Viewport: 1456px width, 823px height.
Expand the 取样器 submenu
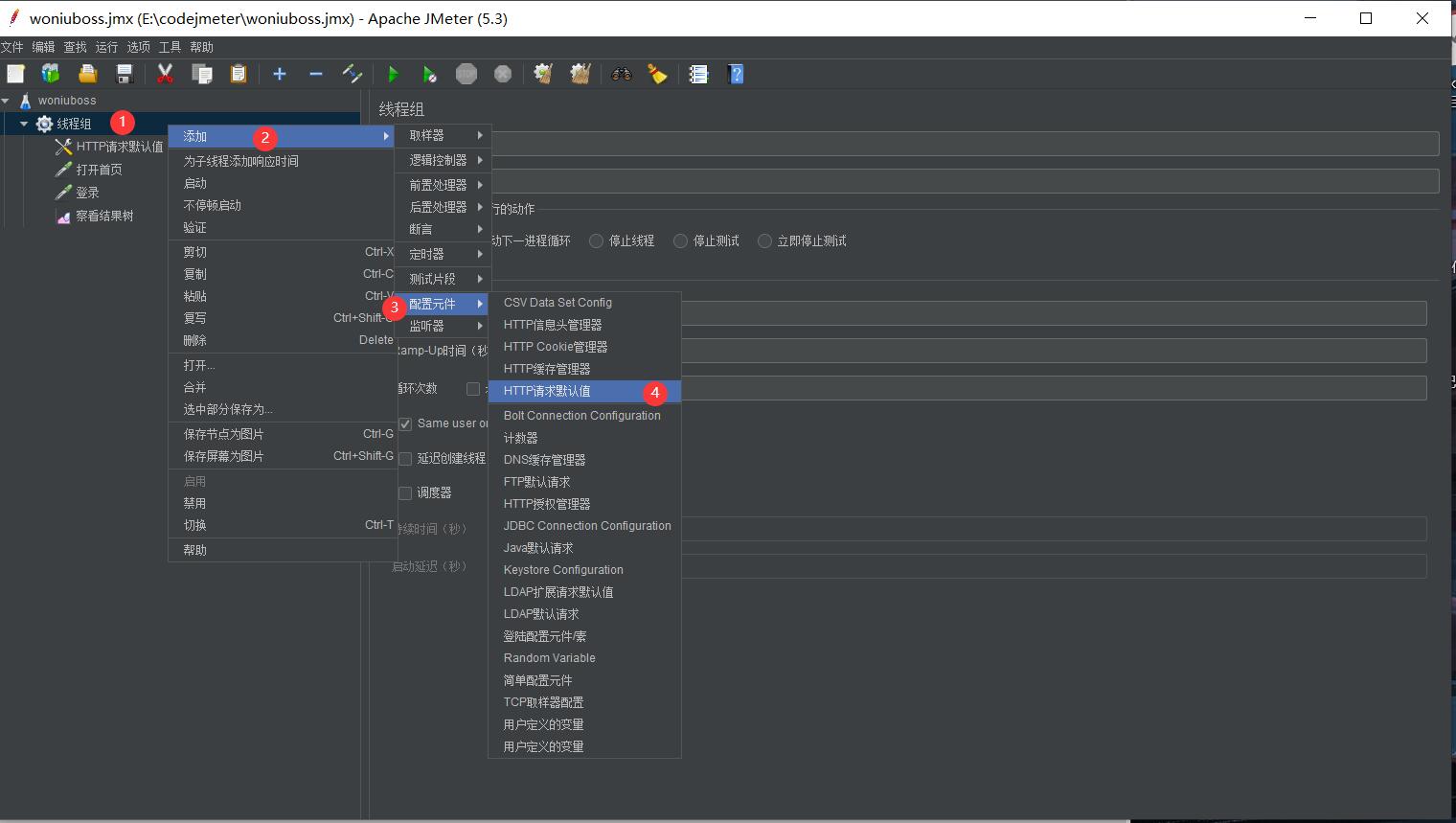(x=443, y=135)
